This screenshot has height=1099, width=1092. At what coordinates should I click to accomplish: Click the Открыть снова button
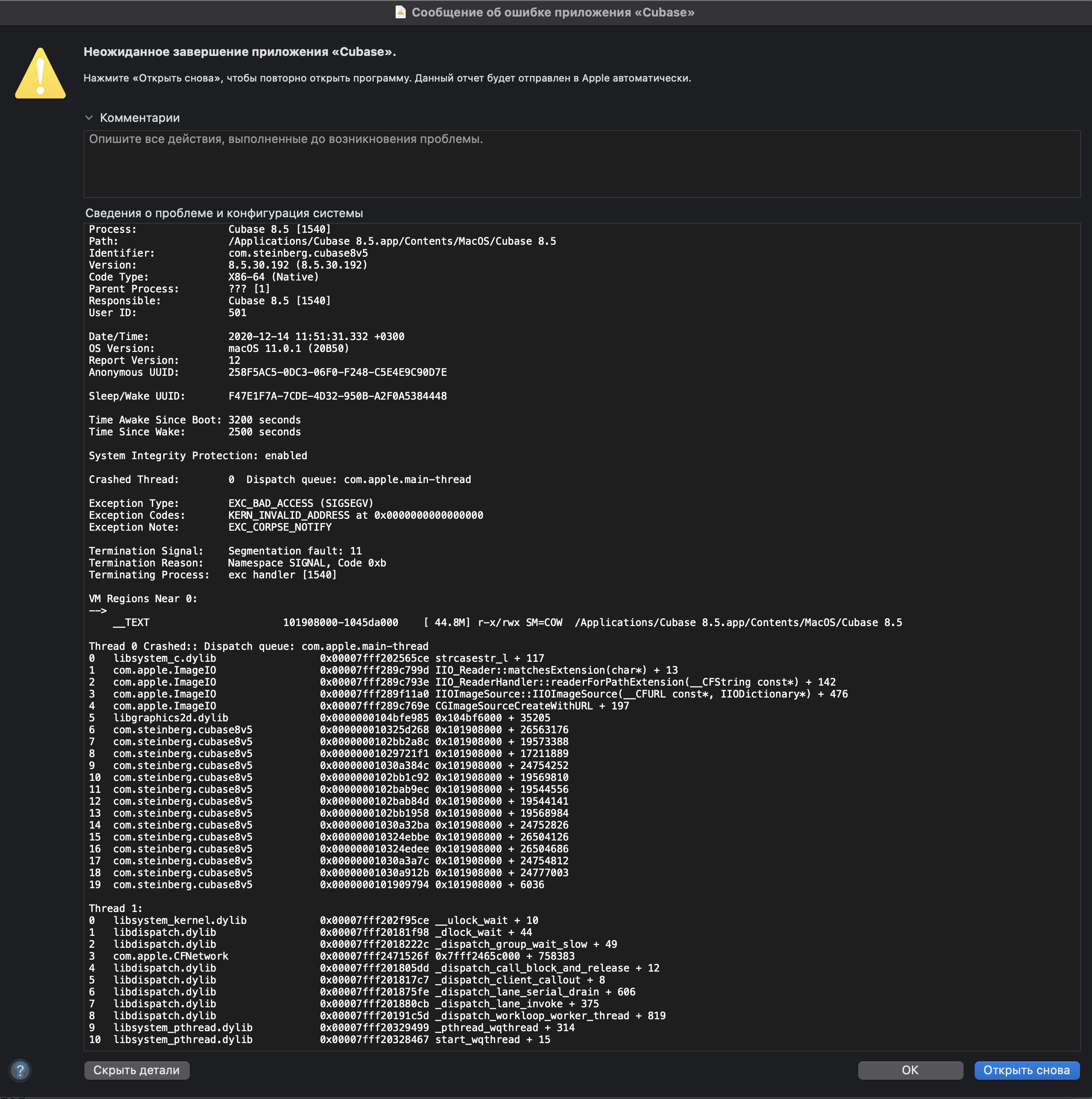click(1026, 1070)
